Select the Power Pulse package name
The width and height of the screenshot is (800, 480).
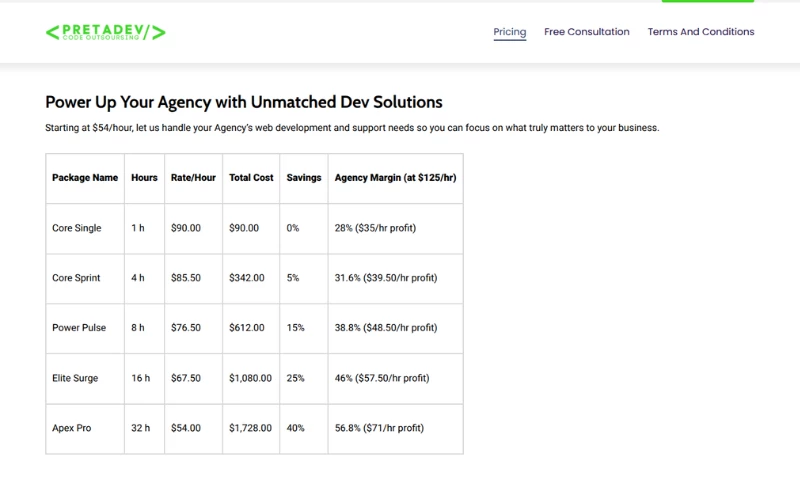(x=77, y=328)
